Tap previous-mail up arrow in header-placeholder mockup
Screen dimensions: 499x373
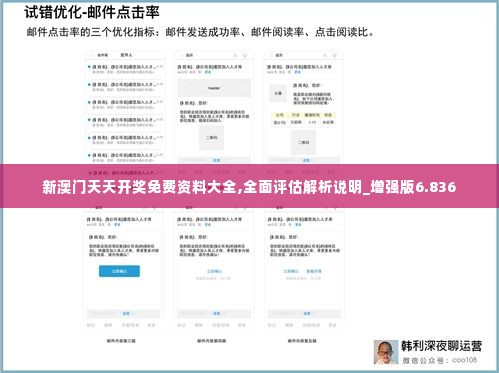235,55
